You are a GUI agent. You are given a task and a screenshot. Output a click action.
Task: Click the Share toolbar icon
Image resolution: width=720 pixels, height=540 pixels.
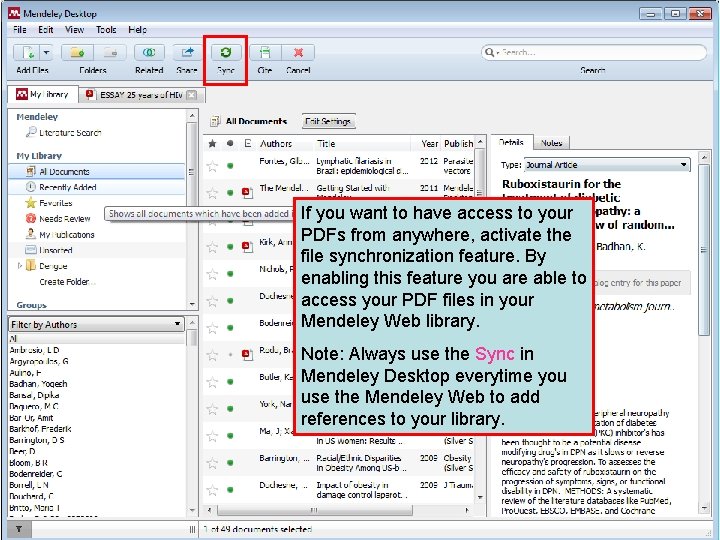point(187,53)
